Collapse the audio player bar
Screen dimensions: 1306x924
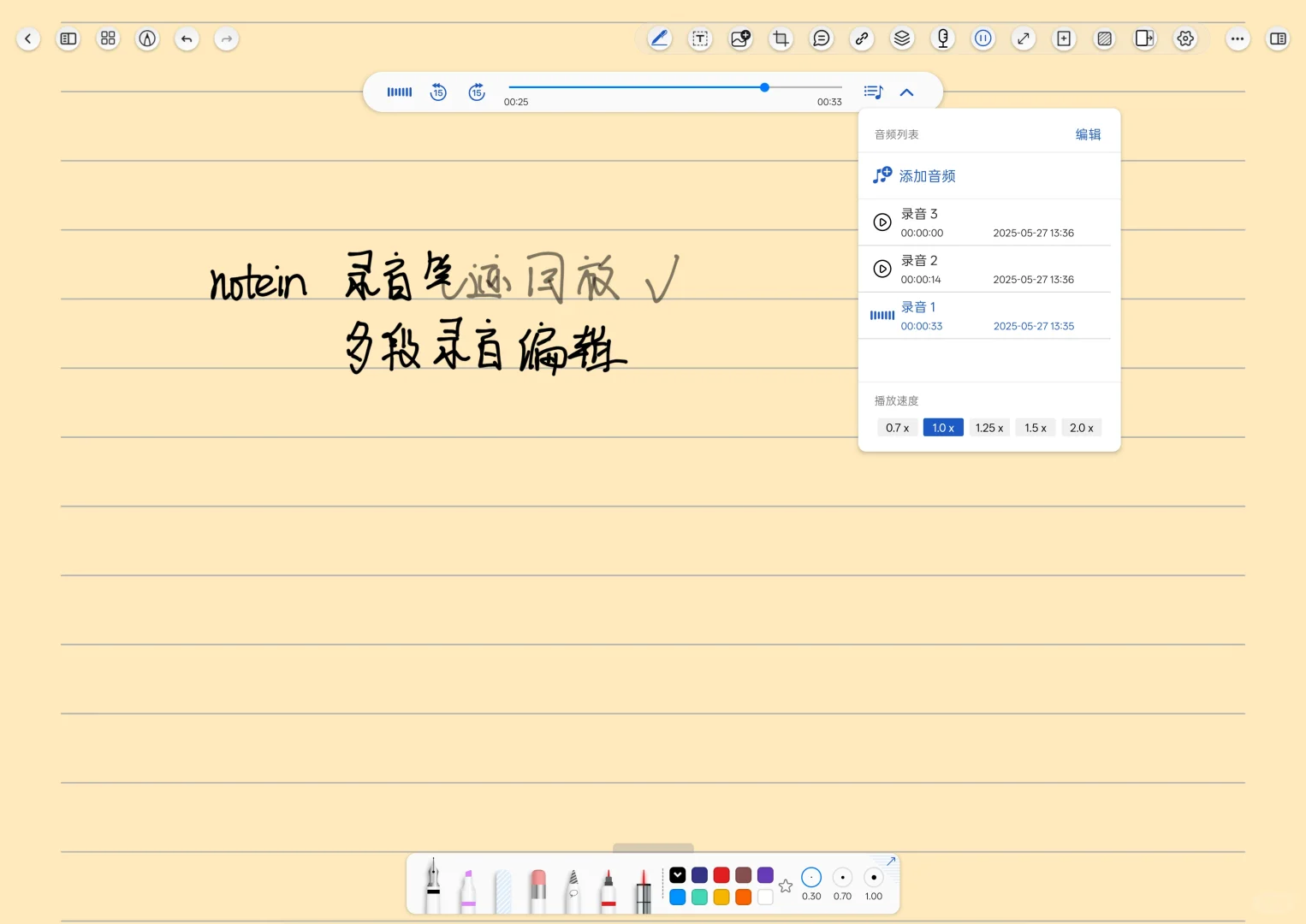click(907, 92)
